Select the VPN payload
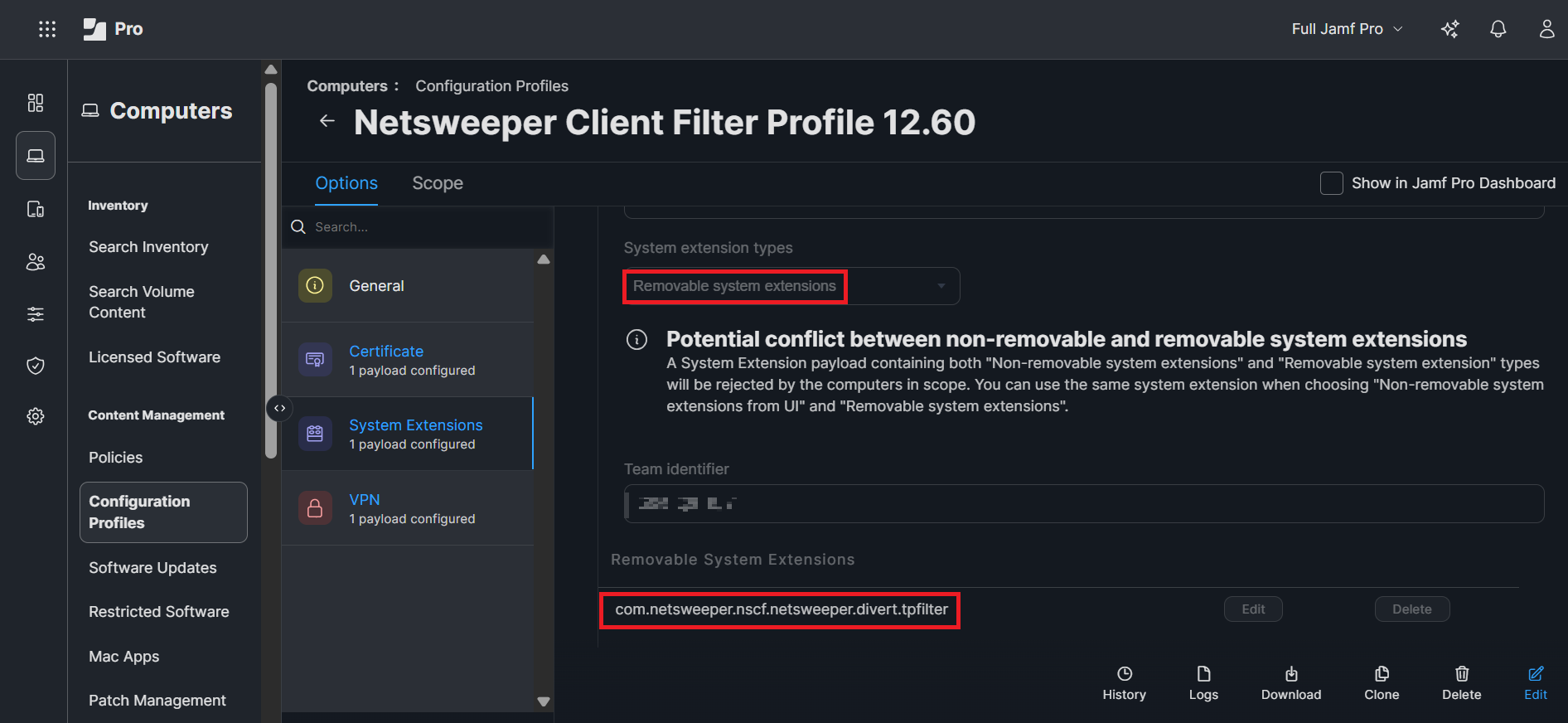This screenshot has width=1568, height=723. pos(408,507)
